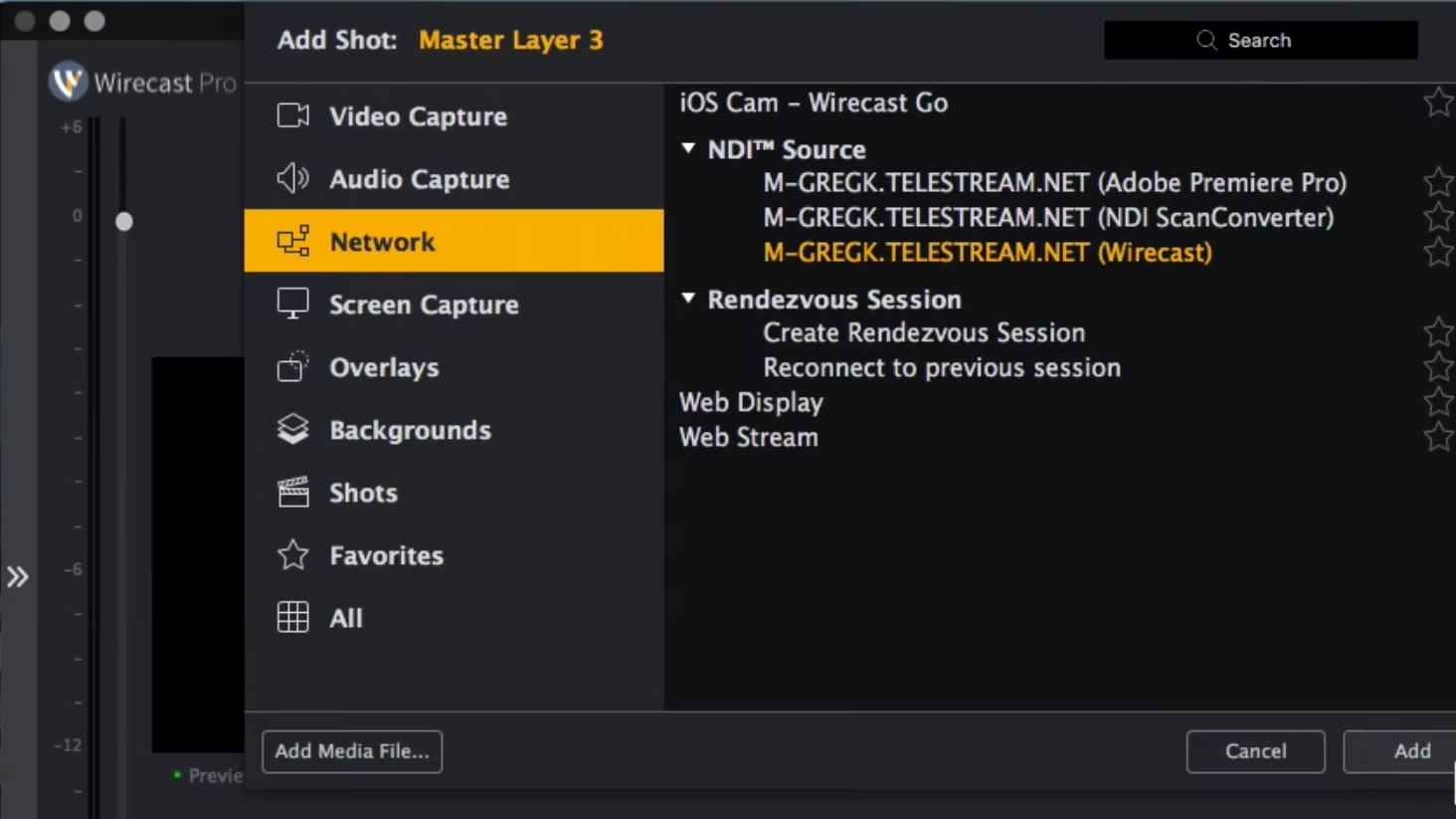Star the Wirecast NDI source
This screenshot has height=819, width=1456.
pos(1438,252)
